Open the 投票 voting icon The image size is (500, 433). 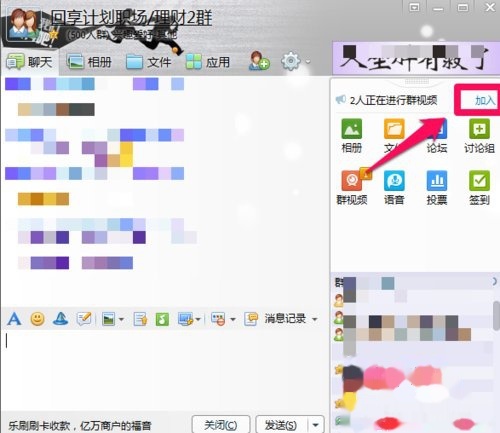(x=437, y=187)
